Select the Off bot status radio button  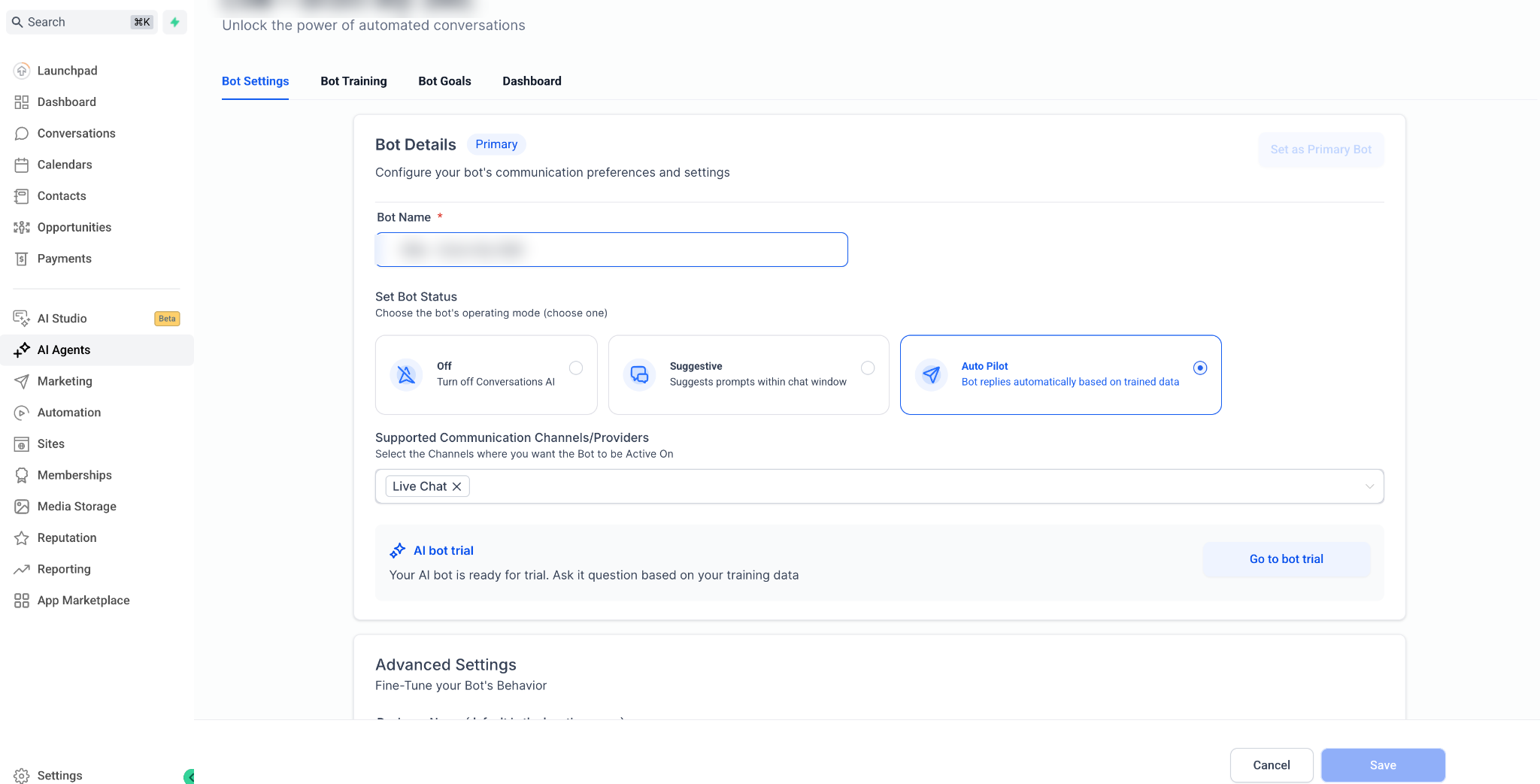click(576, 368)
